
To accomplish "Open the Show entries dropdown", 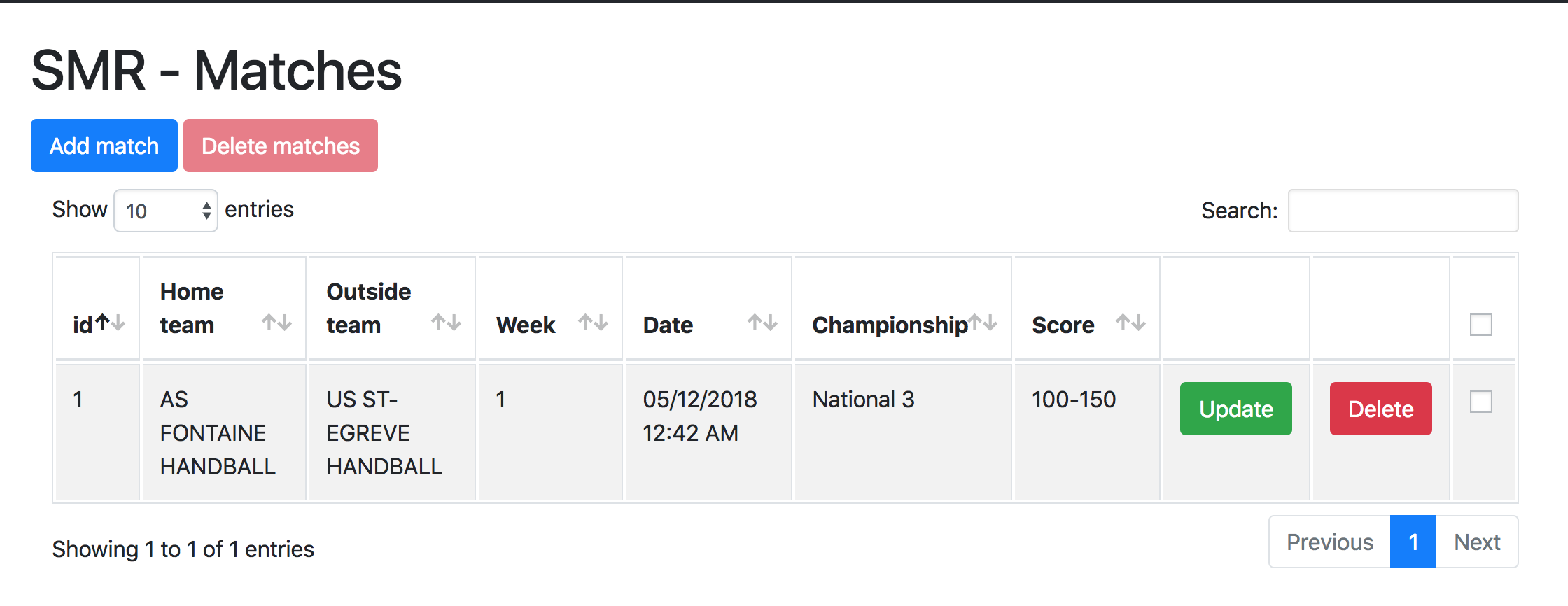I will click(x=166, y=211).
